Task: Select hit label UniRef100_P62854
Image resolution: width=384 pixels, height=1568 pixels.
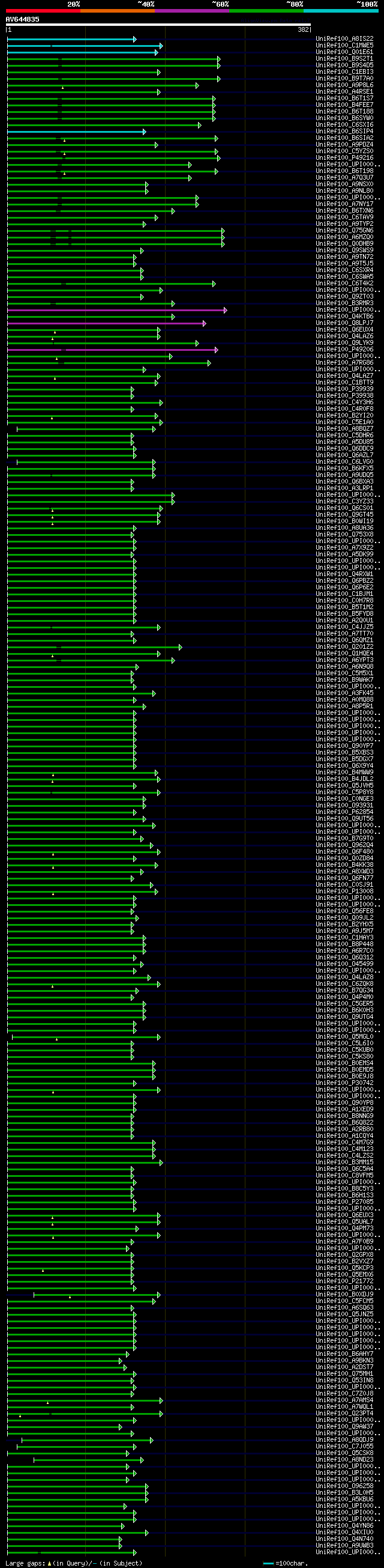Action: [x=344, y=812]
